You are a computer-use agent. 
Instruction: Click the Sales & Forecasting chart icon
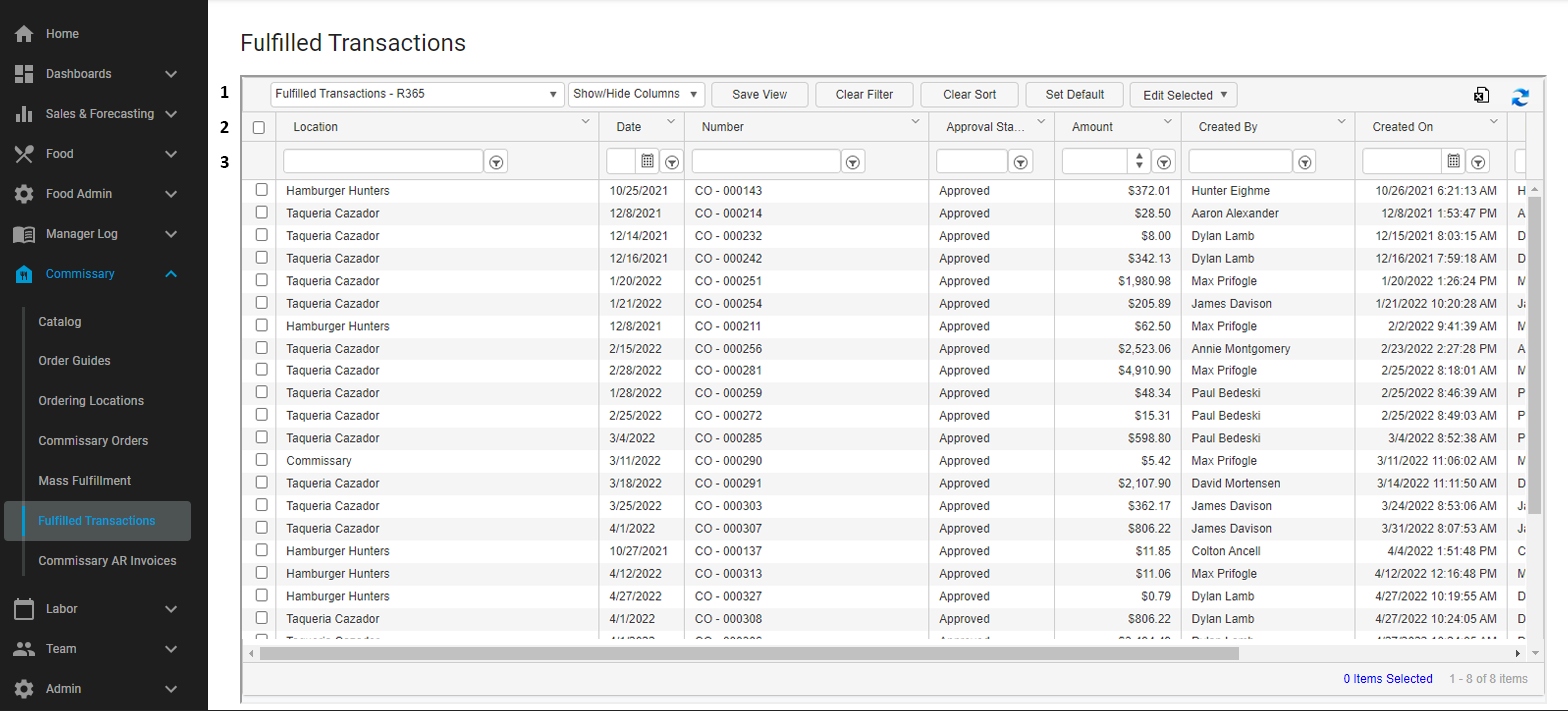point(24,114)
